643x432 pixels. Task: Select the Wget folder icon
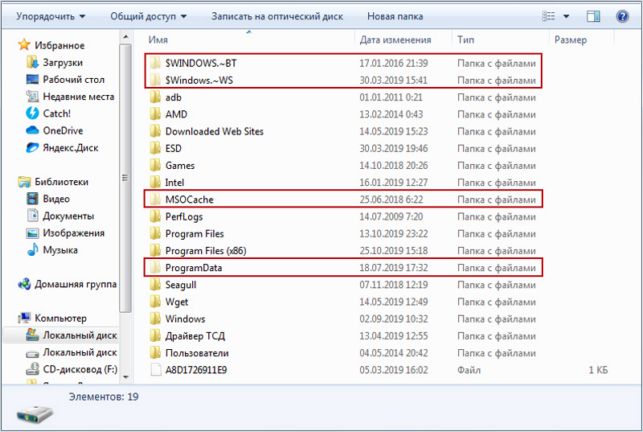pyautogui.click(x=155, y=302)
